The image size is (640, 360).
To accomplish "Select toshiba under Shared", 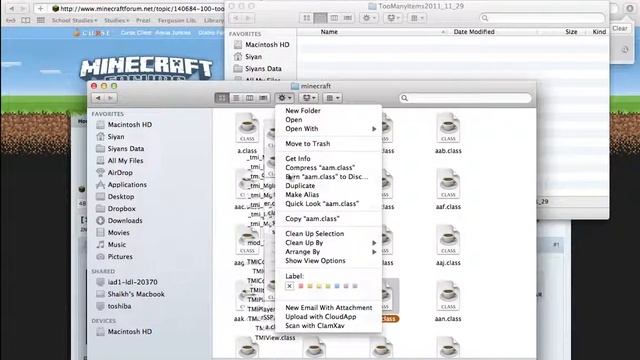I will (114, 306).
